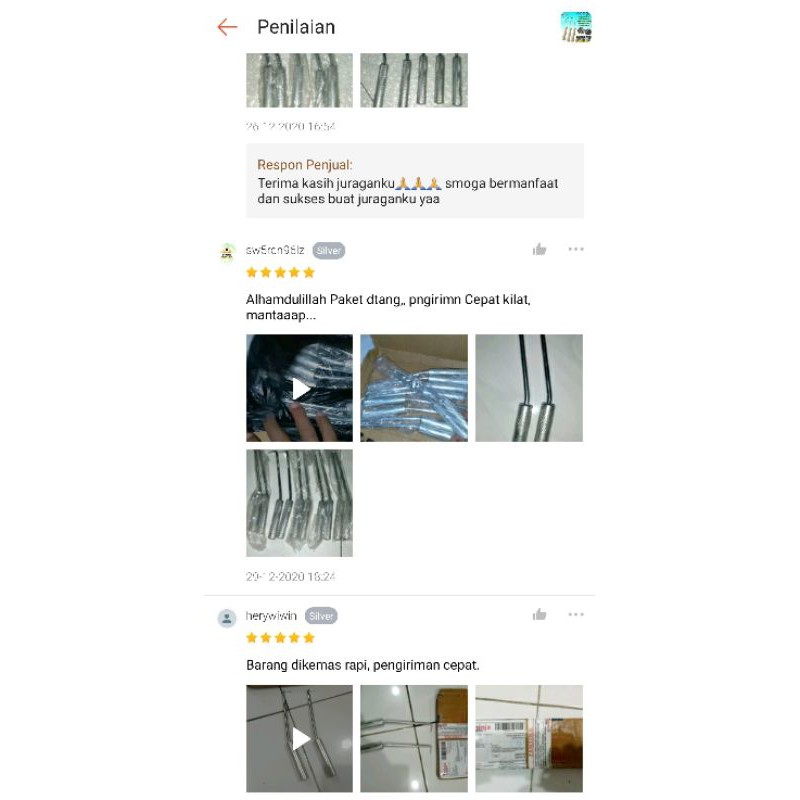Viewport: 800px width, 800px height.
Task: Like herywiwin's review with thumbs up
Action: click(x=539, y=615)
